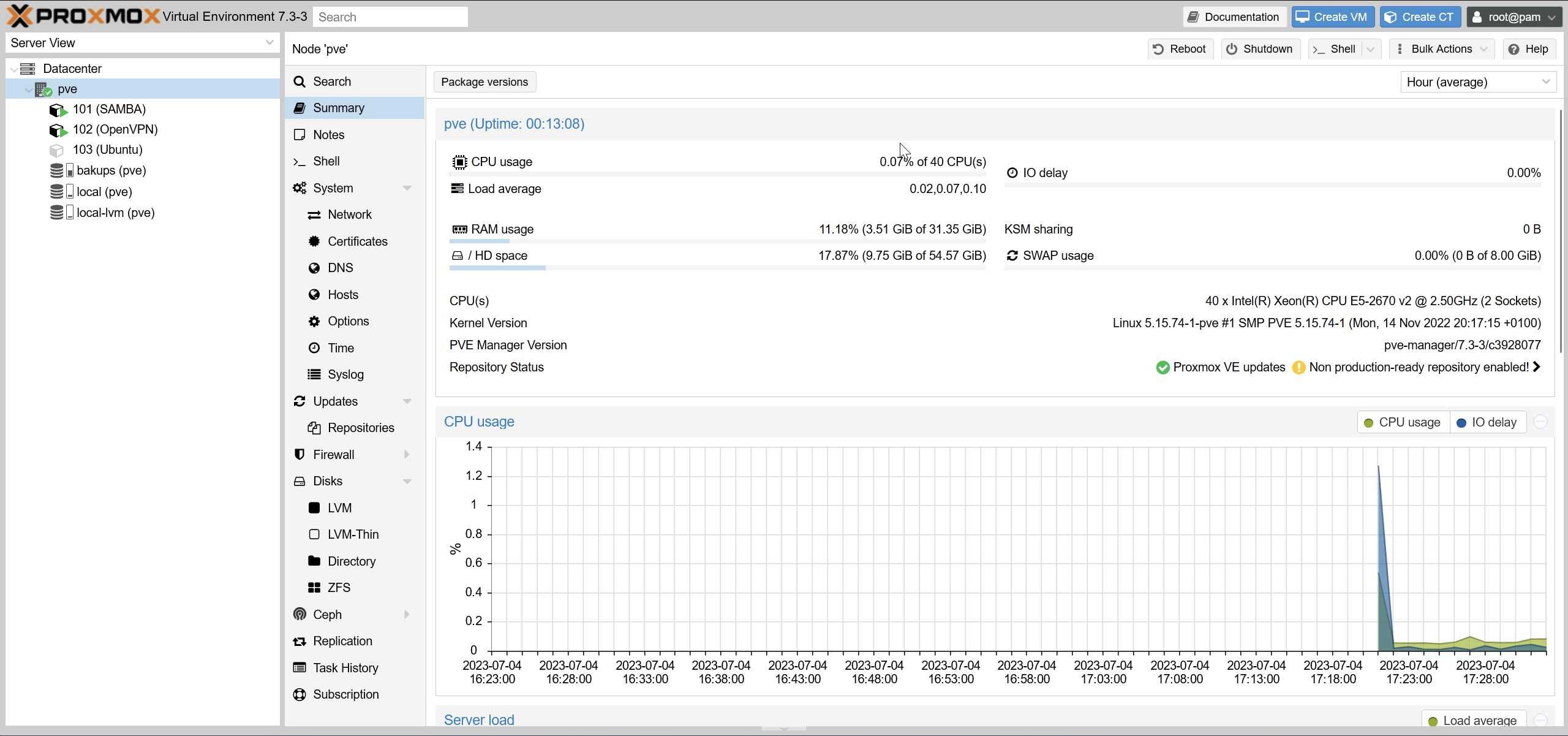The height and width of the screenshot is (736, 1568).
Task: Click the Time clock icon
Action: pyautogui.click(x=314, y=348)
